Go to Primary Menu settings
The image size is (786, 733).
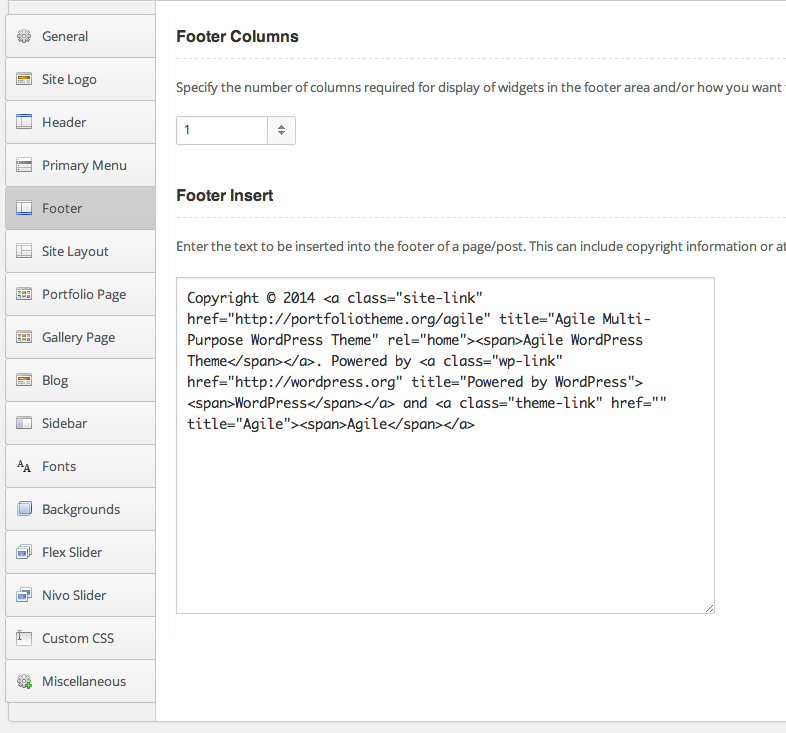80,165
